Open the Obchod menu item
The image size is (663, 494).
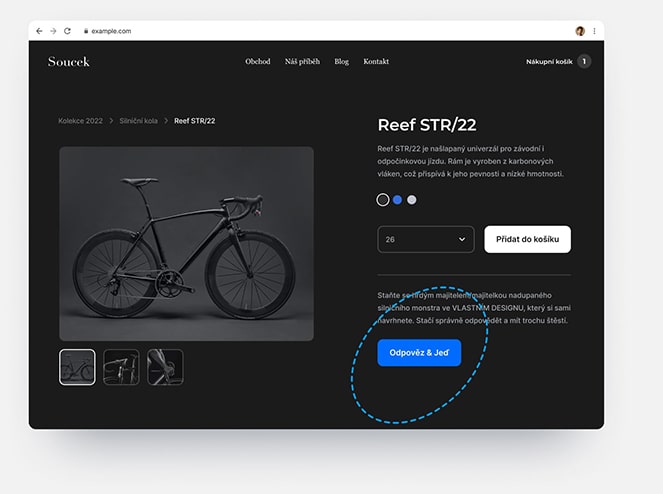coord(258,61)
